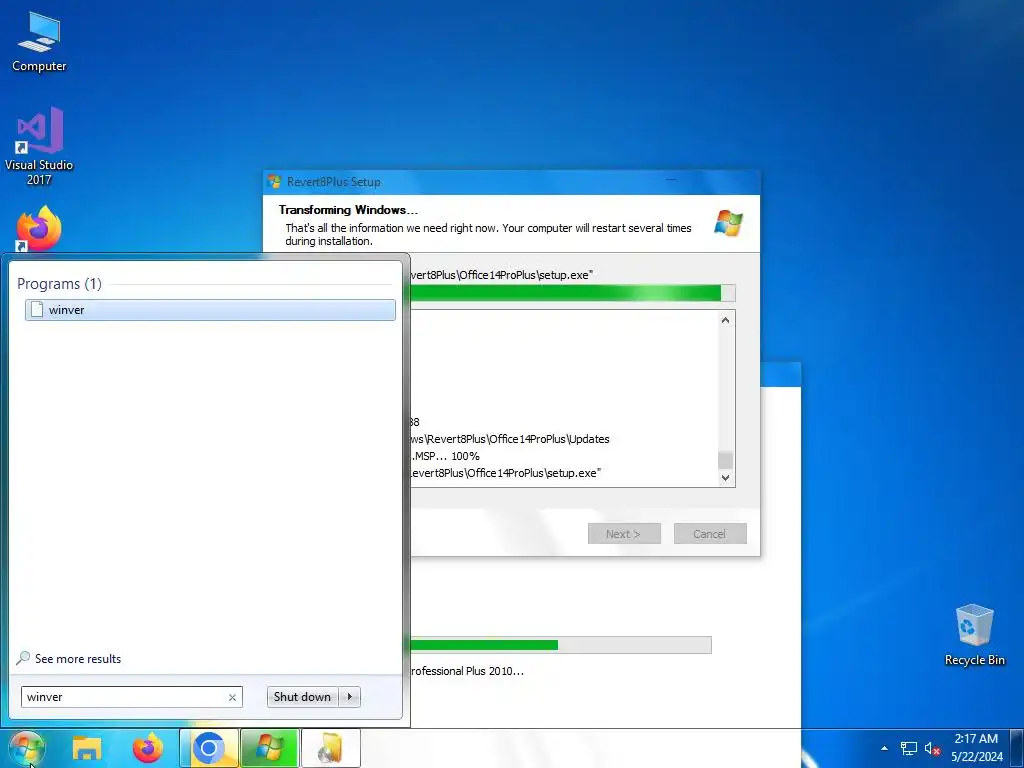Open the Computer desktop icon
Image resolution: width=1024 pixels, height=768 pixels.
(39, 42)
